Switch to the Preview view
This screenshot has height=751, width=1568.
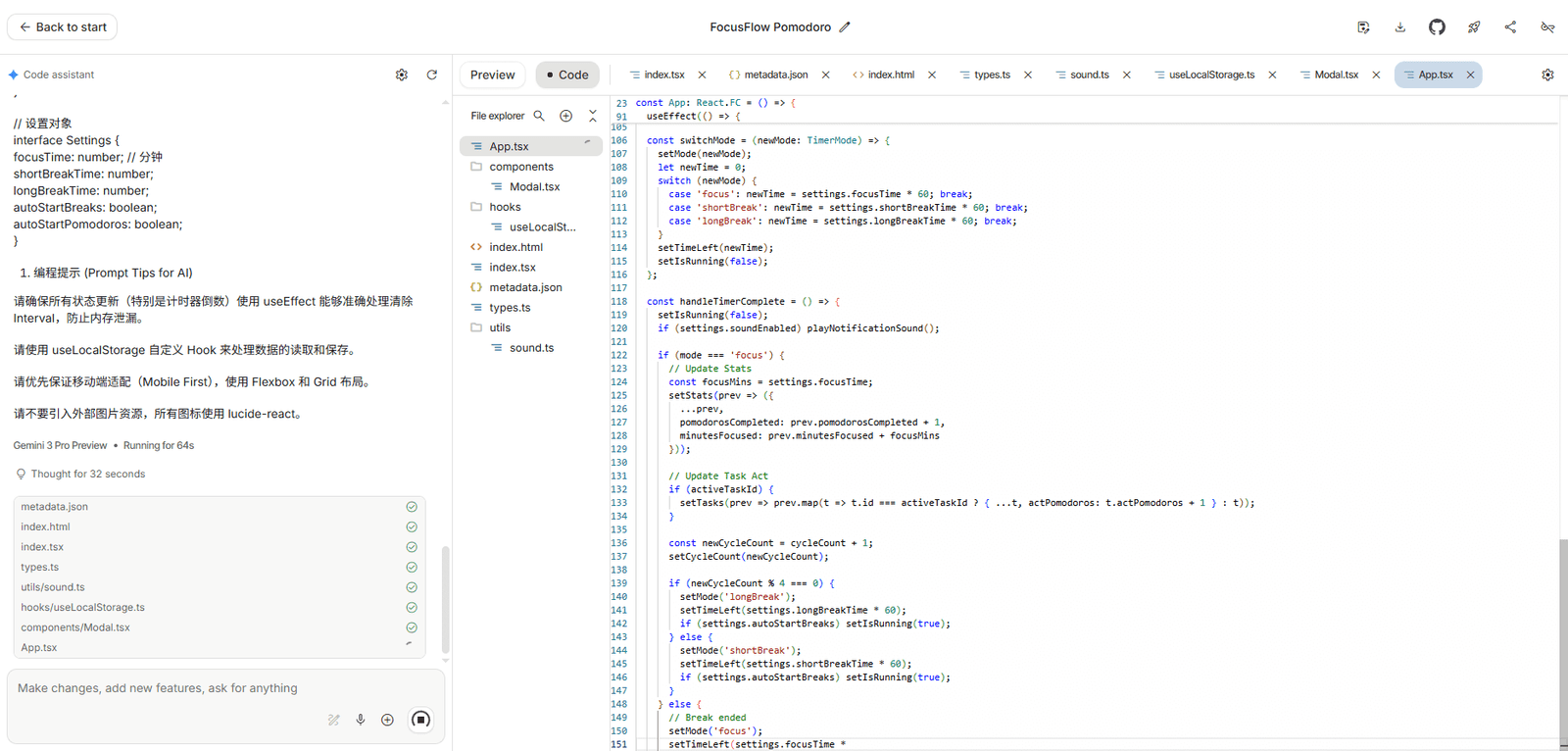pyautogui.click(x=492, y=75)
